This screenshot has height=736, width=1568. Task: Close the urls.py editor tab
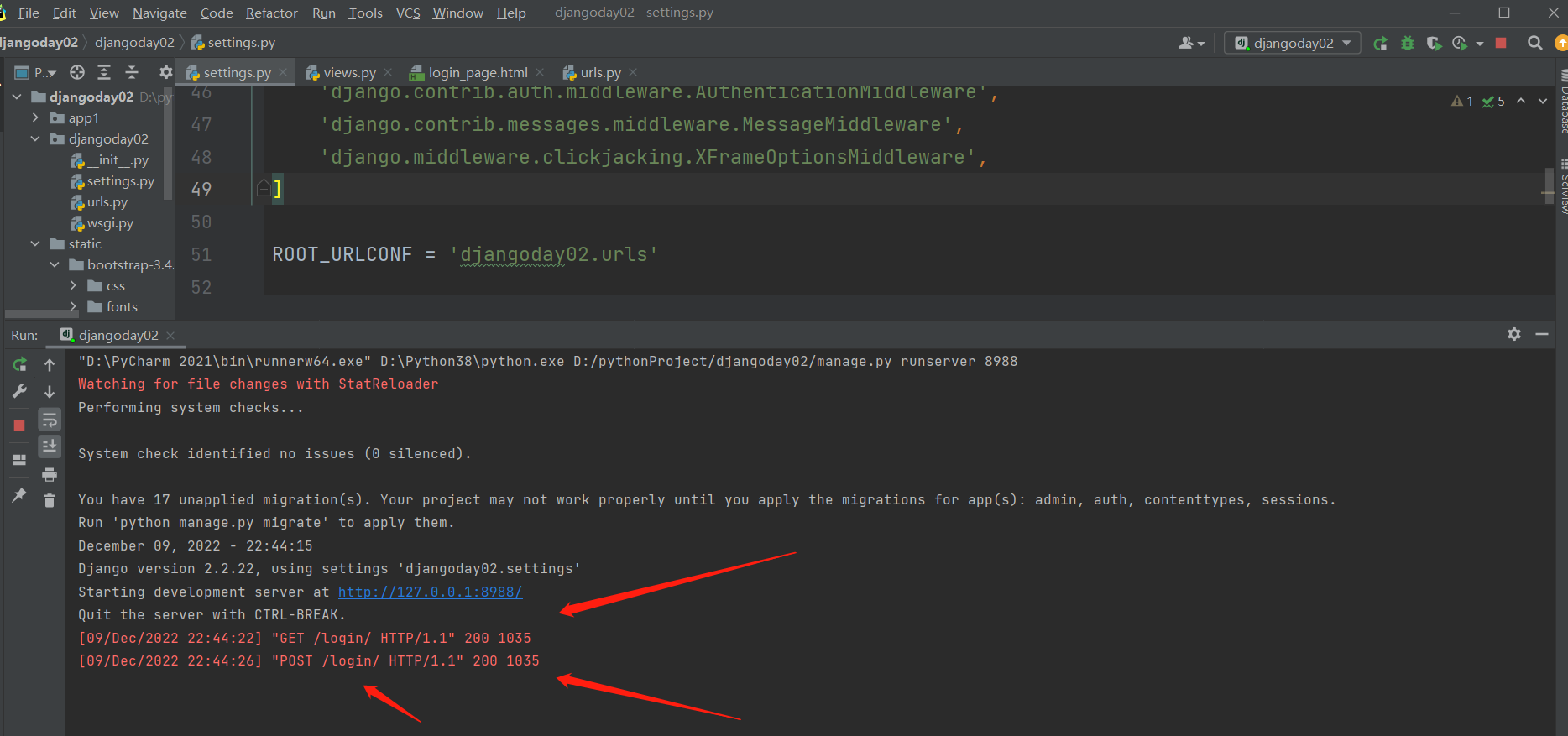(633, 72)
